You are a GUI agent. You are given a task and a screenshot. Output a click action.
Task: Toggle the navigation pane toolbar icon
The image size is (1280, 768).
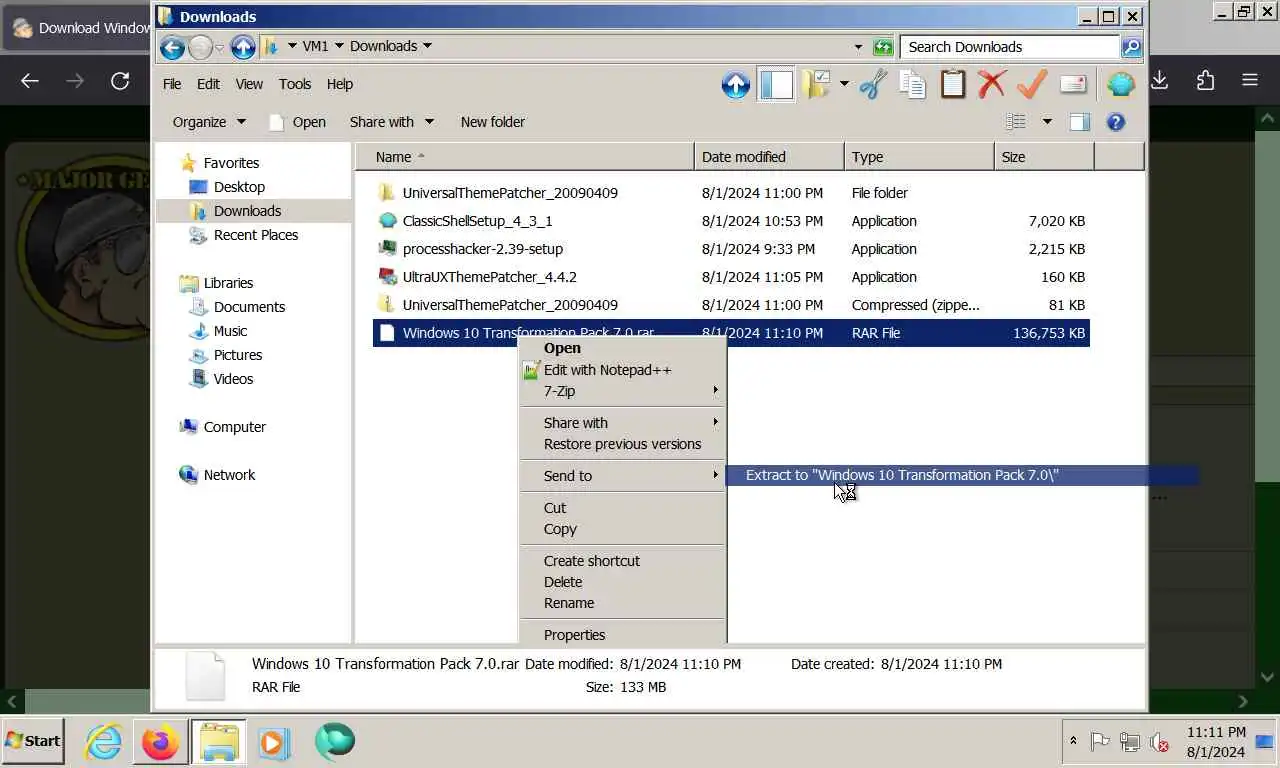tap(777, 85)
